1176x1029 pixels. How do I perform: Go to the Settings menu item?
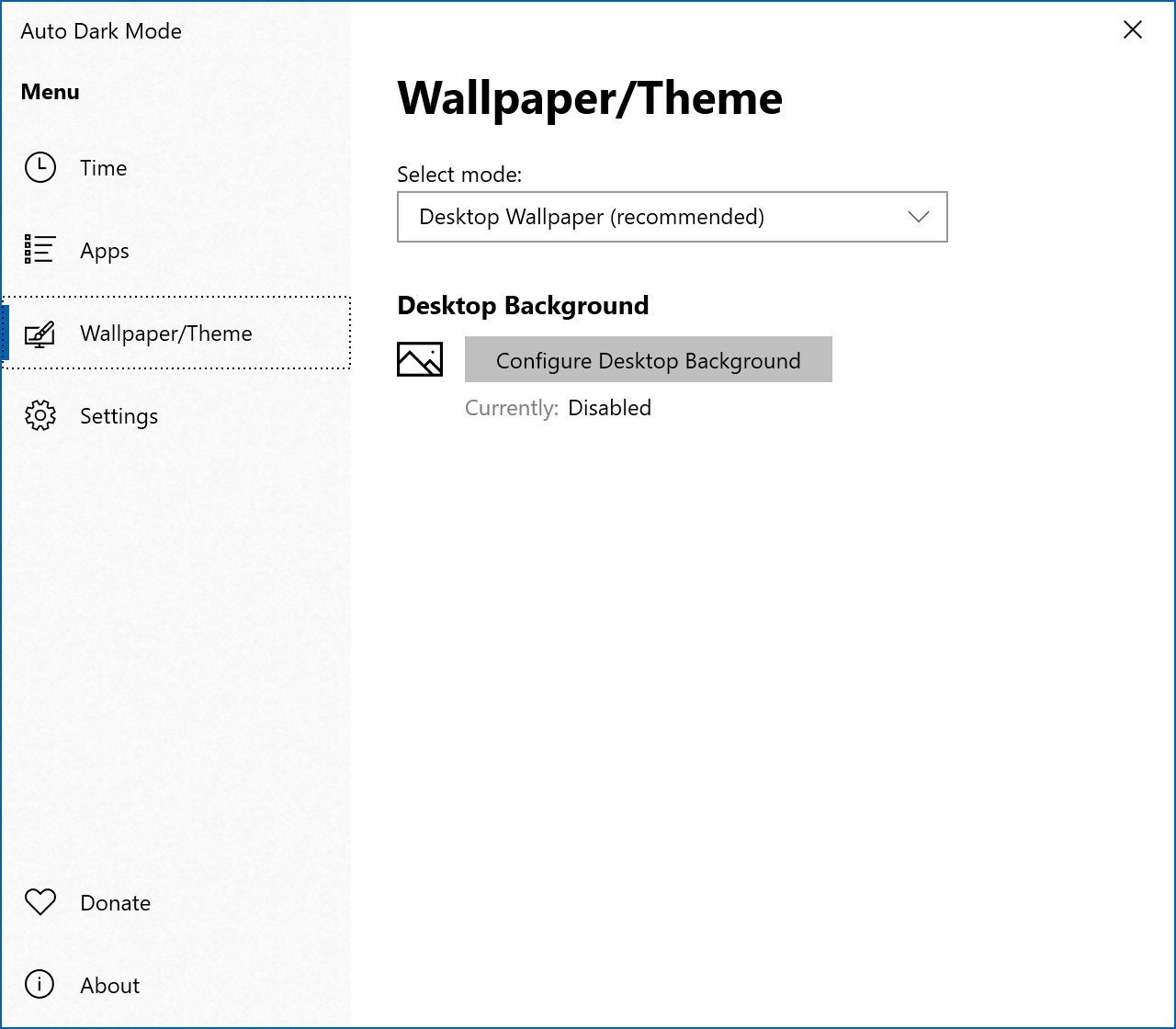(176, 415)
